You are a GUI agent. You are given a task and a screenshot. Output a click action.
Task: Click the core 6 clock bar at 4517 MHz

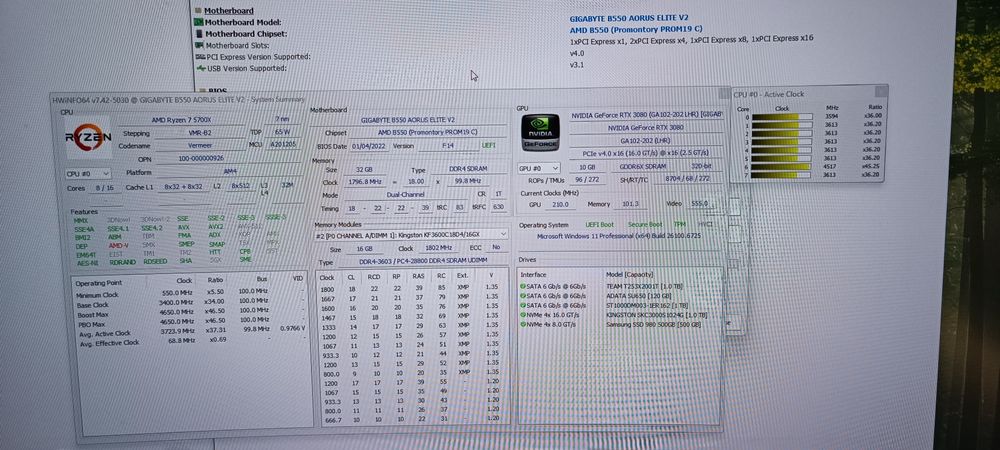[x=781, y=166]
